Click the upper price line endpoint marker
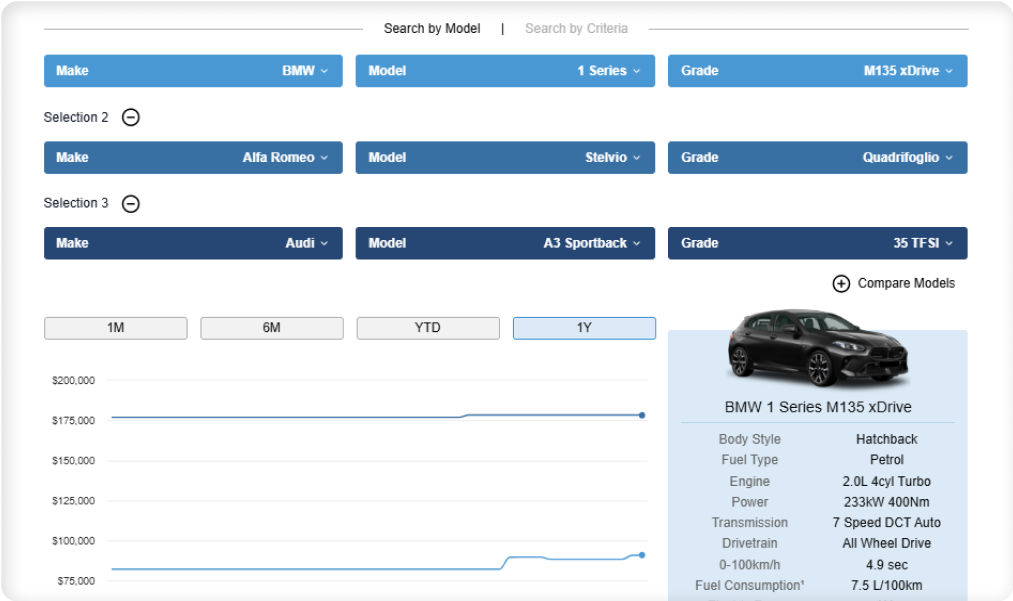This screenshot has height=601, width=1013. pos(642,416)
